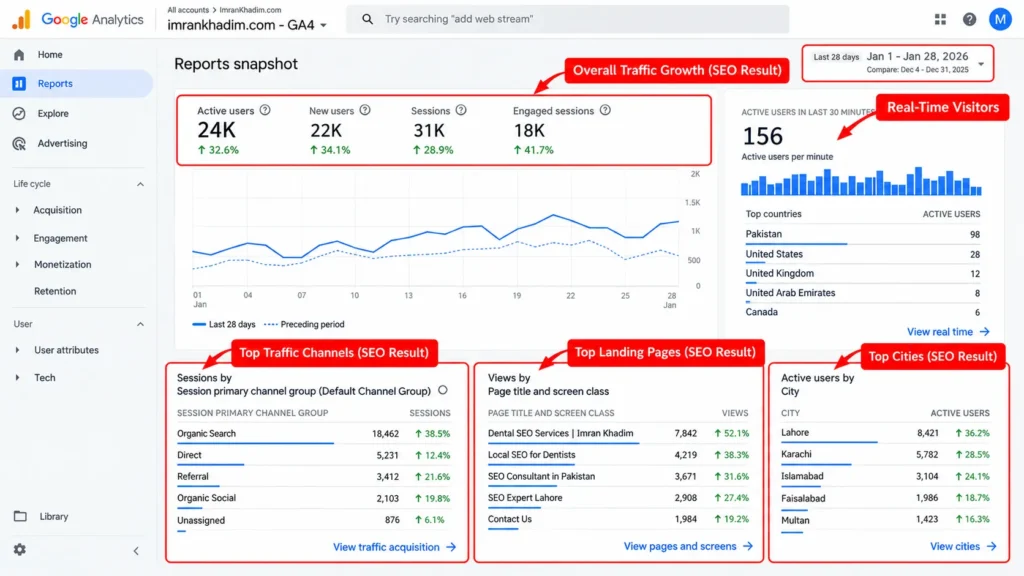Viewport: 1024px width, 576px height.
Task: Collapse the Life cycle section
Action: (x=140, y=184)
